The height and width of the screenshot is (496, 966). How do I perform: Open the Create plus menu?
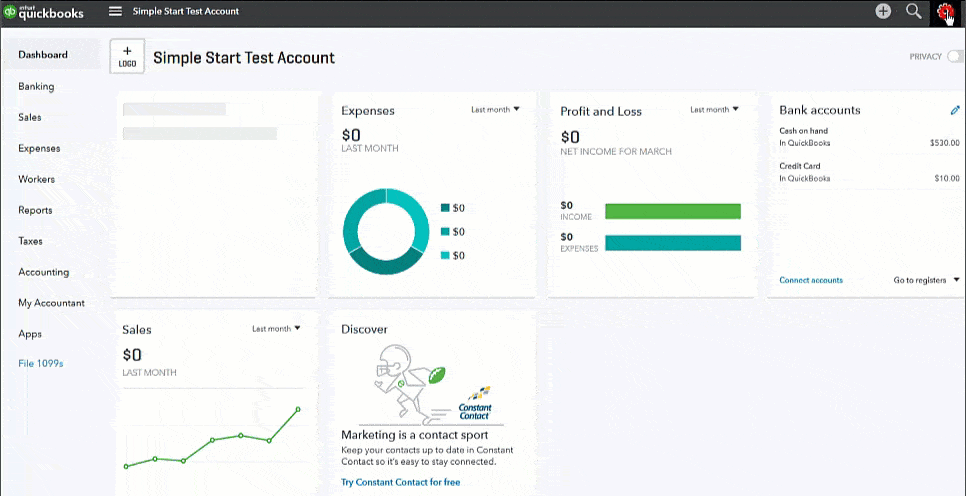(x=883, y=11)
